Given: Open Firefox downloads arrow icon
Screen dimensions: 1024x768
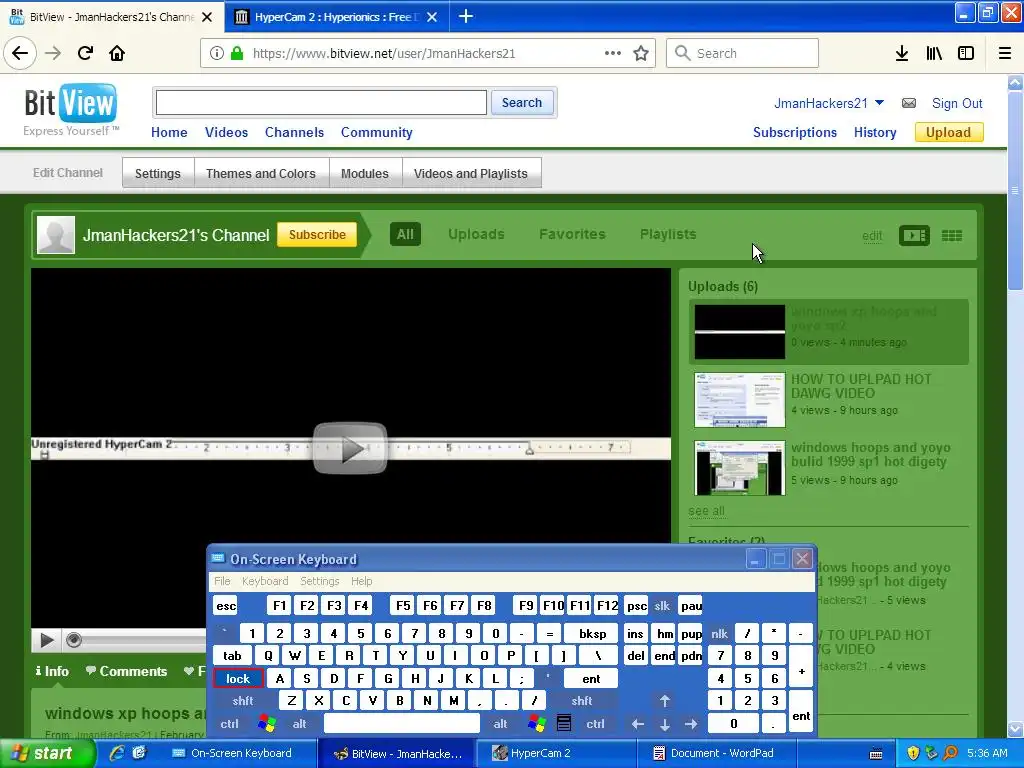Looking at the screenshot, I should tap(902, 54).
